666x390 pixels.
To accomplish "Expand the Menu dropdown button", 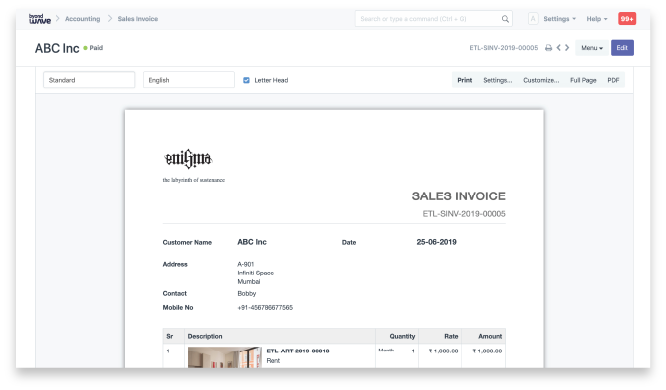I will coord(592,48).
